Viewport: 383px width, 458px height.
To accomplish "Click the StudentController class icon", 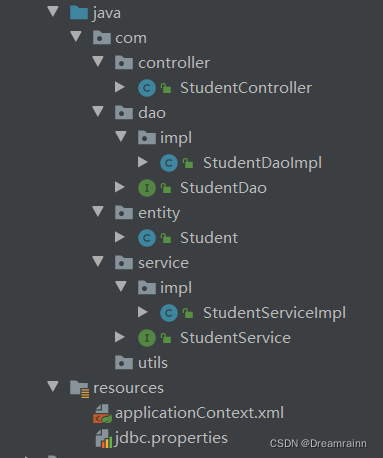I will coord(147,88).
